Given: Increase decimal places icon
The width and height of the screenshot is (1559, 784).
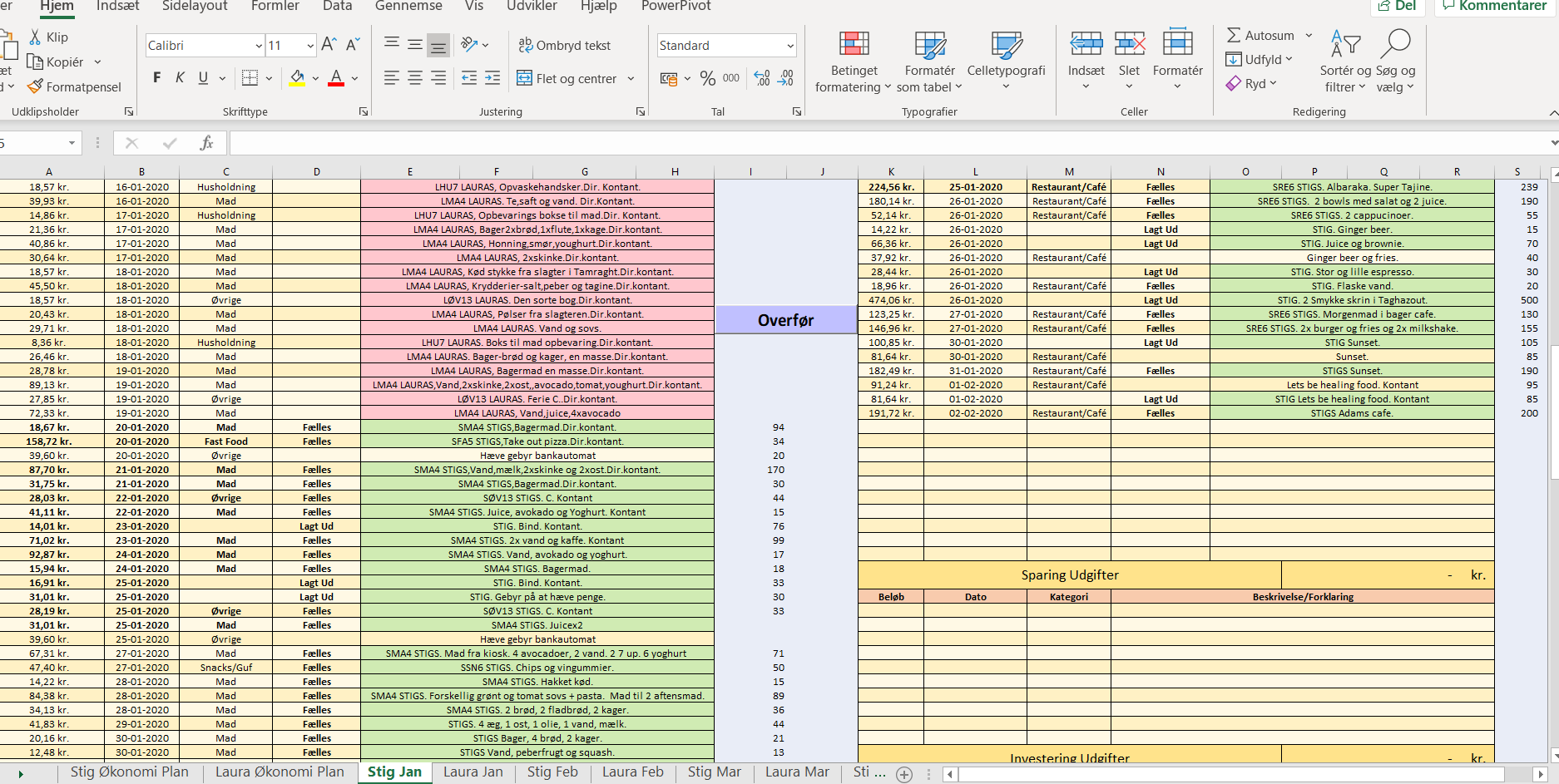Looking at the screenshot, I should click(x=762, y=78).
